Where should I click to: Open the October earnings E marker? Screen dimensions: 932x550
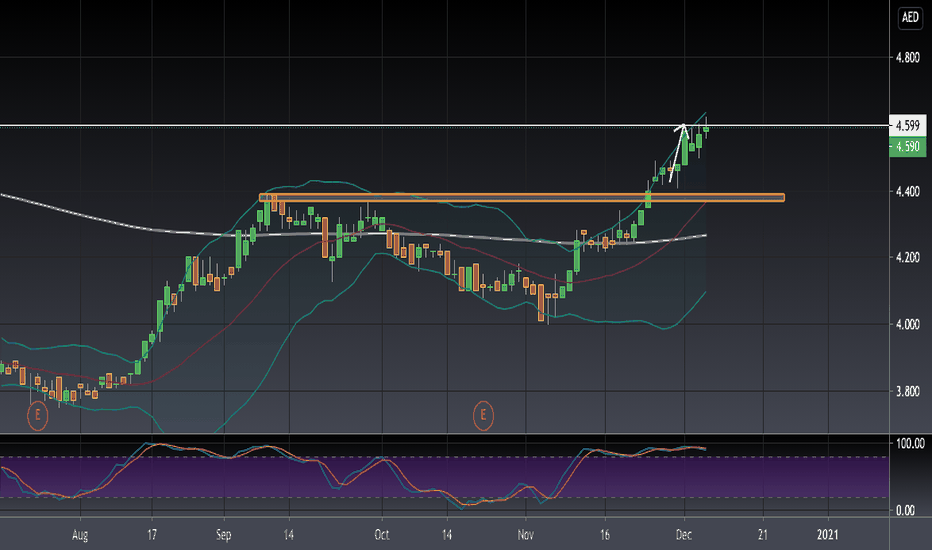click(483, 415)
